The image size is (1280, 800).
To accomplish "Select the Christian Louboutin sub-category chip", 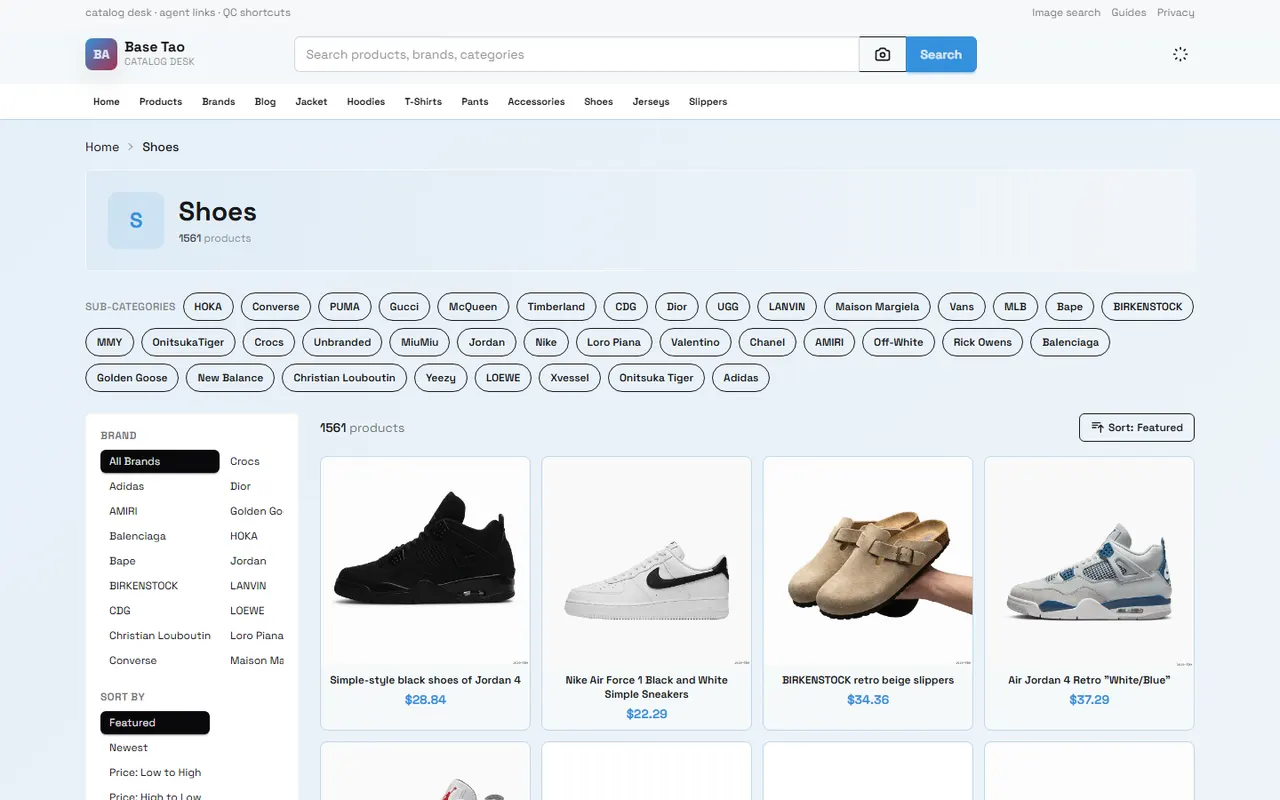I will click(345, 378).
